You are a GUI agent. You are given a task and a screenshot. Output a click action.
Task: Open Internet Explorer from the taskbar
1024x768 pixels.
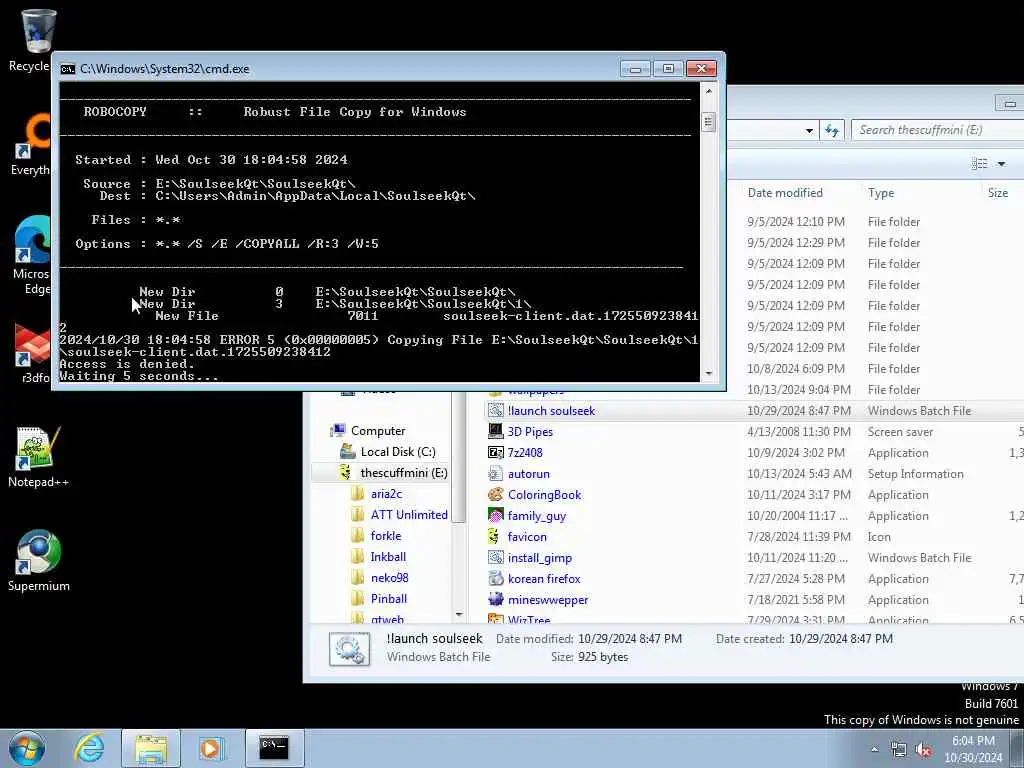88,748
